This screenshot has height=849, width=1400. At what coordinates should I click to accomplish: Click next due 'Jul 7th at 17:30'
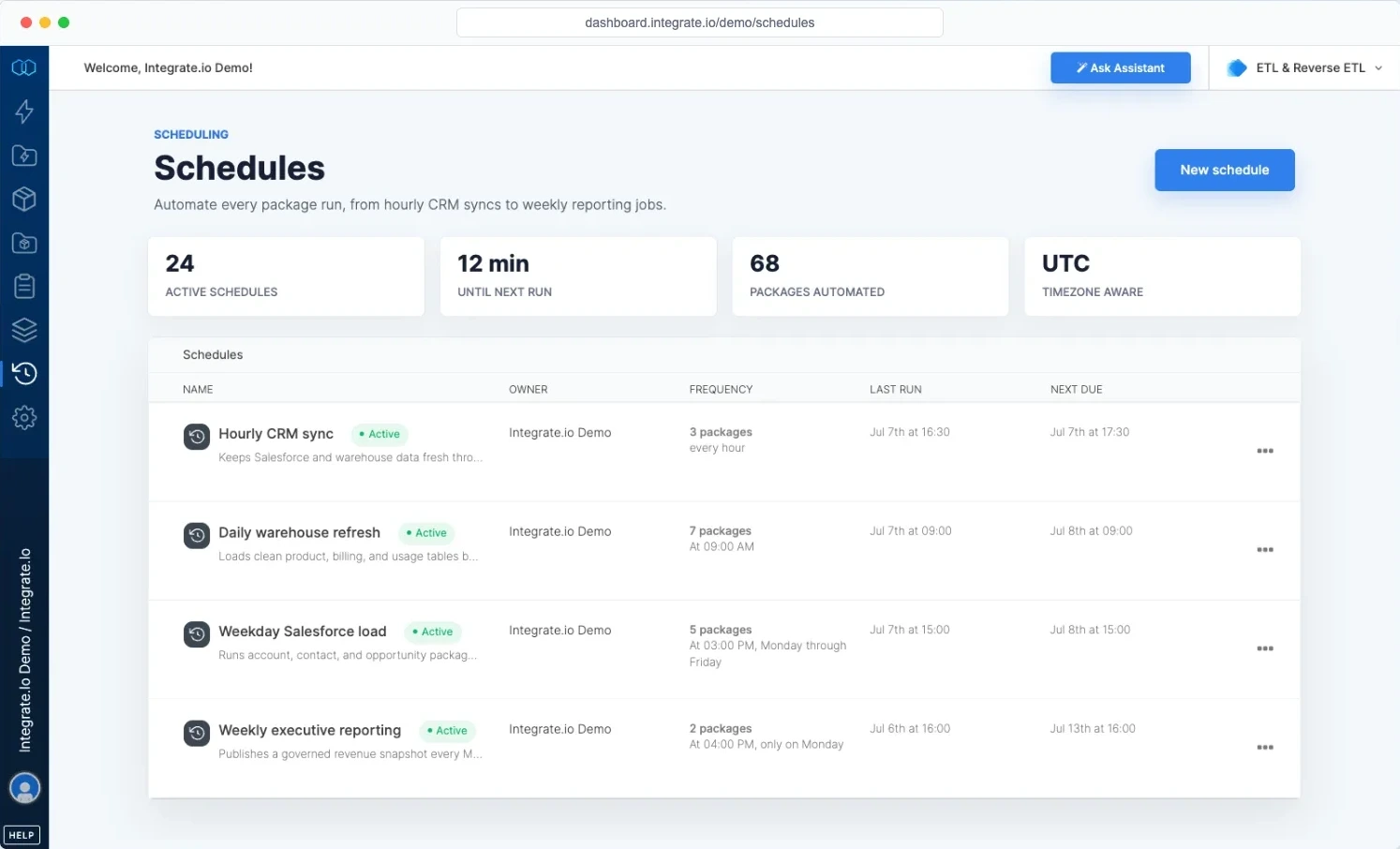click(1090, 432)
